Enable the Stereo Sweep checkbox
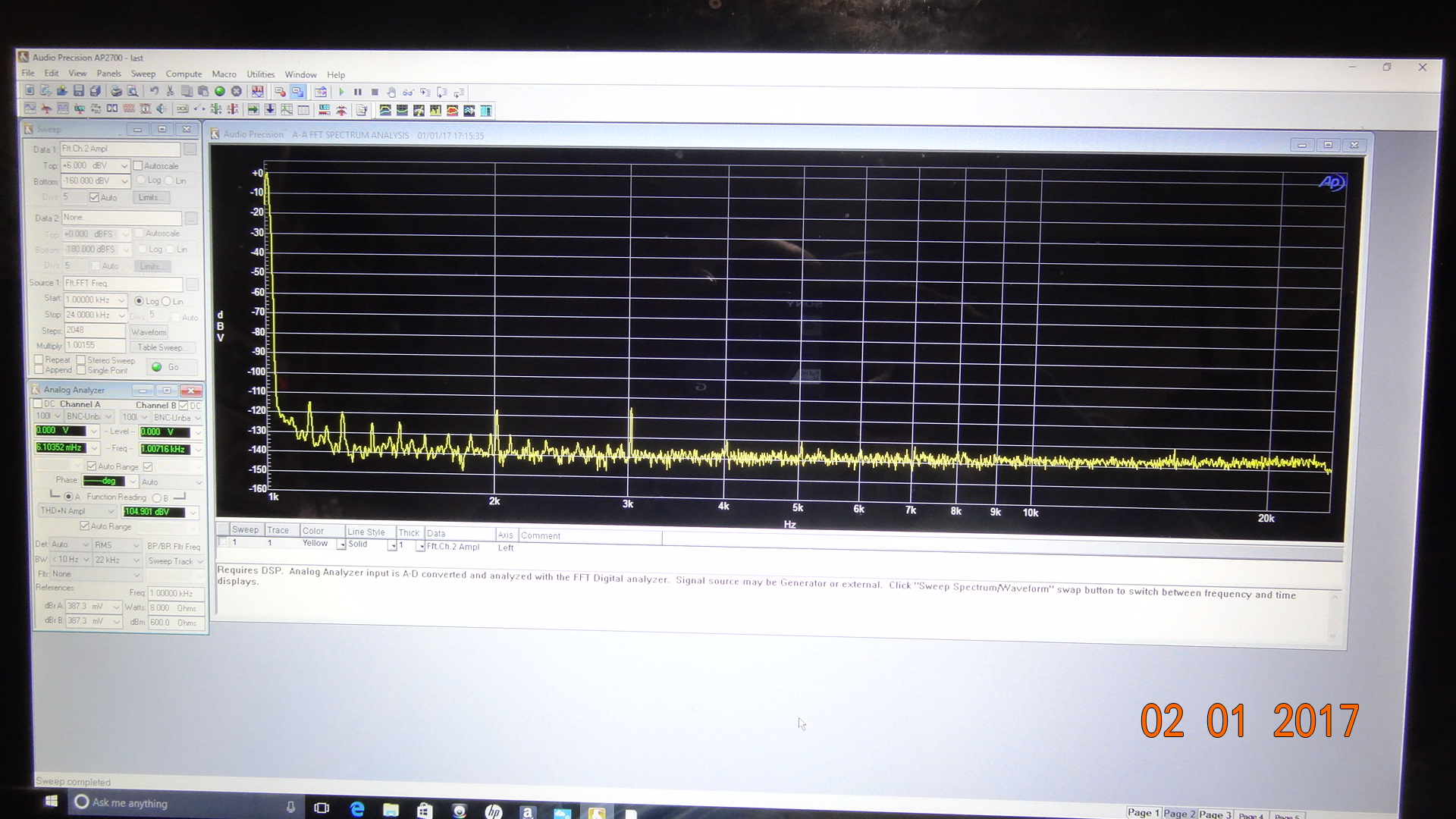This screenshot has width=1456, height=819. click(81, 359)
